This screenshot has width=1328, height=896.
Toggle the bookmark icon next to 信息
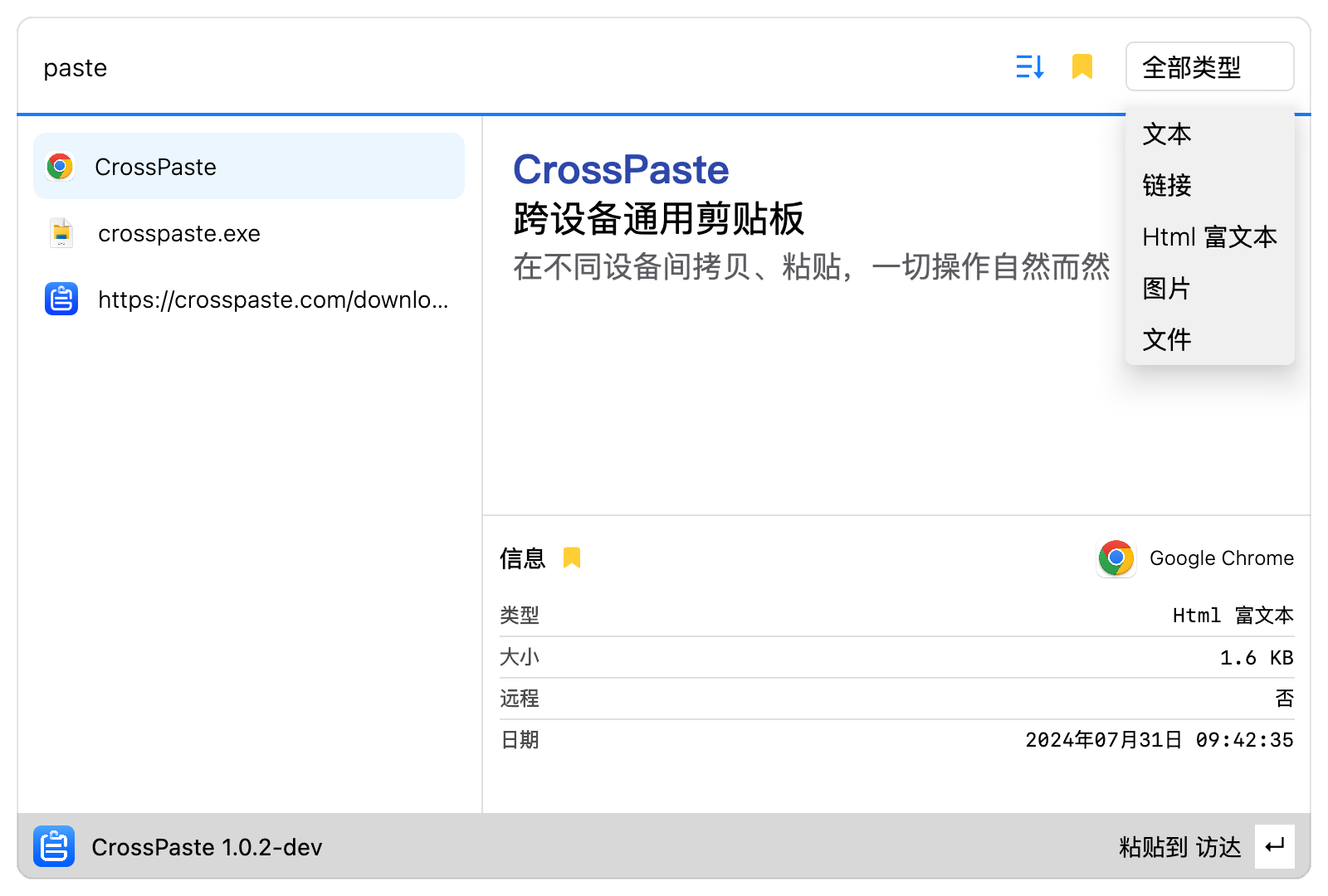coord(572,558)
